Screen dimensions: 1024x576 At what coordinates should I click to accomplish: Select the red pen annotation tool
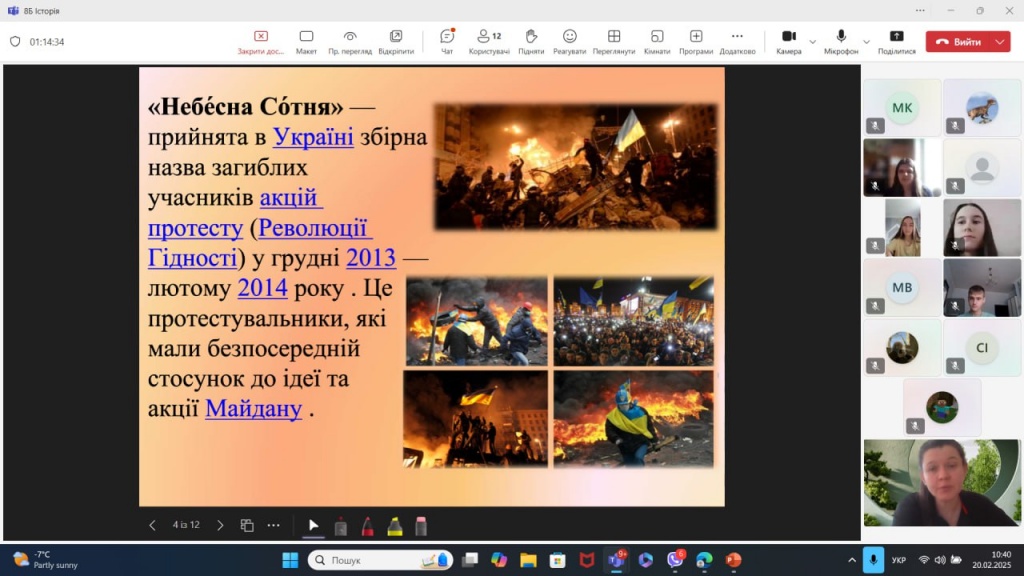pos(367,526)
